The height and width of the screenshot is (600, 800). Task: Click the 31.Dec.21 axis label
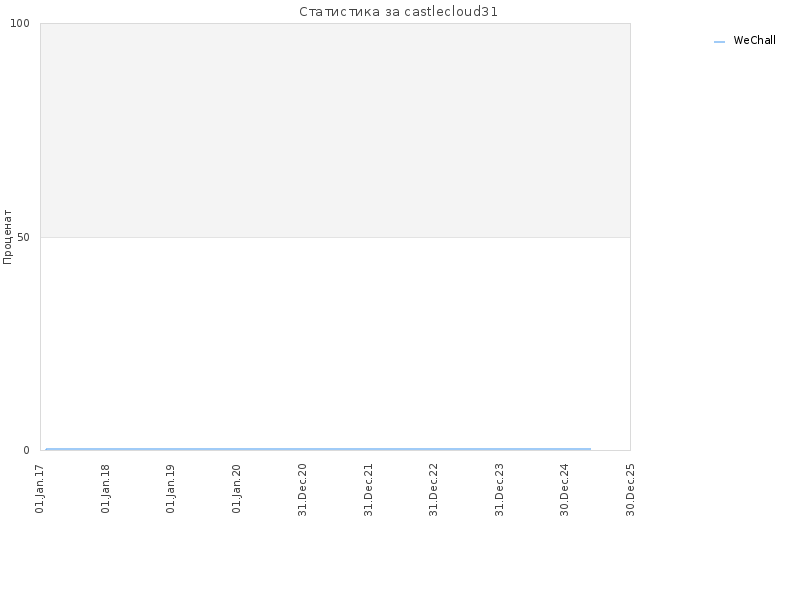click(368, 490)
